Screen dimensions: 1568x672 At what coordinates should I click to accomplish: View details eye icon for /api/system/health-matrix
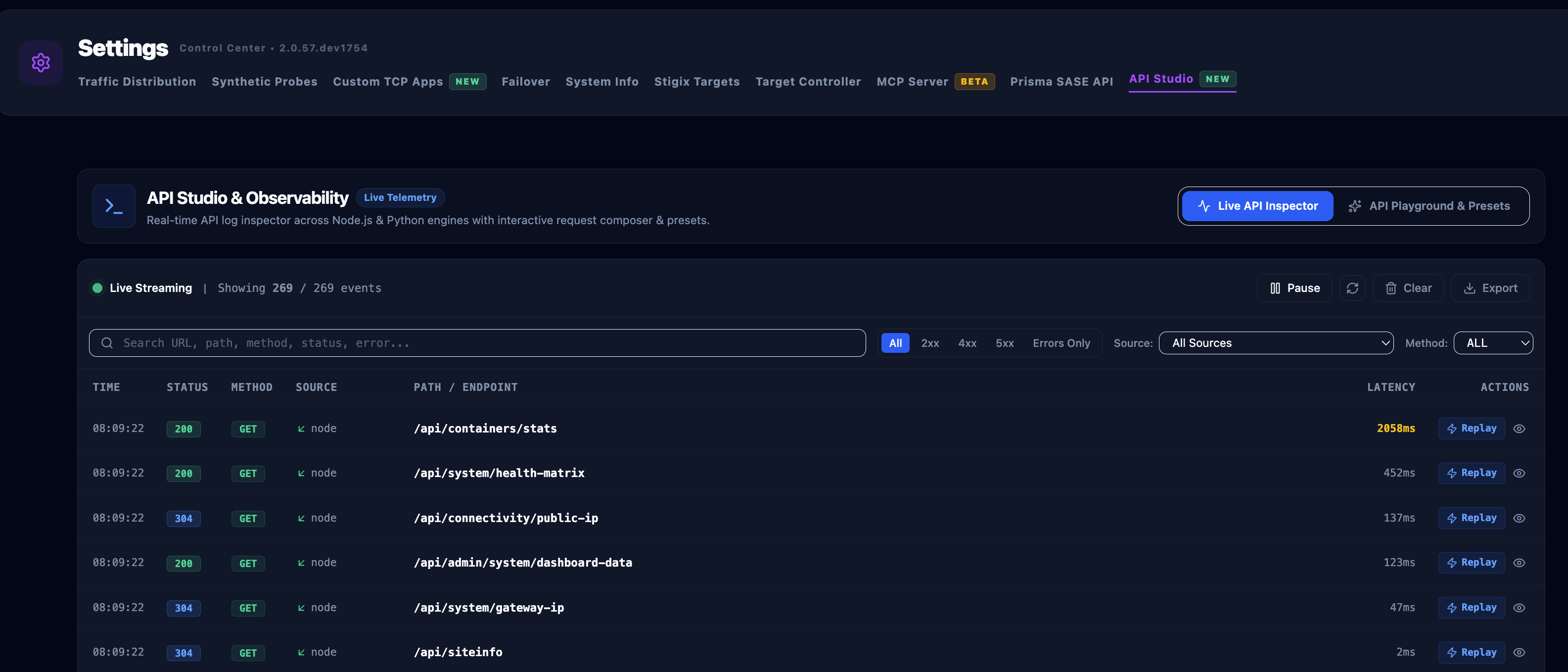click(x=1520, y=473)
